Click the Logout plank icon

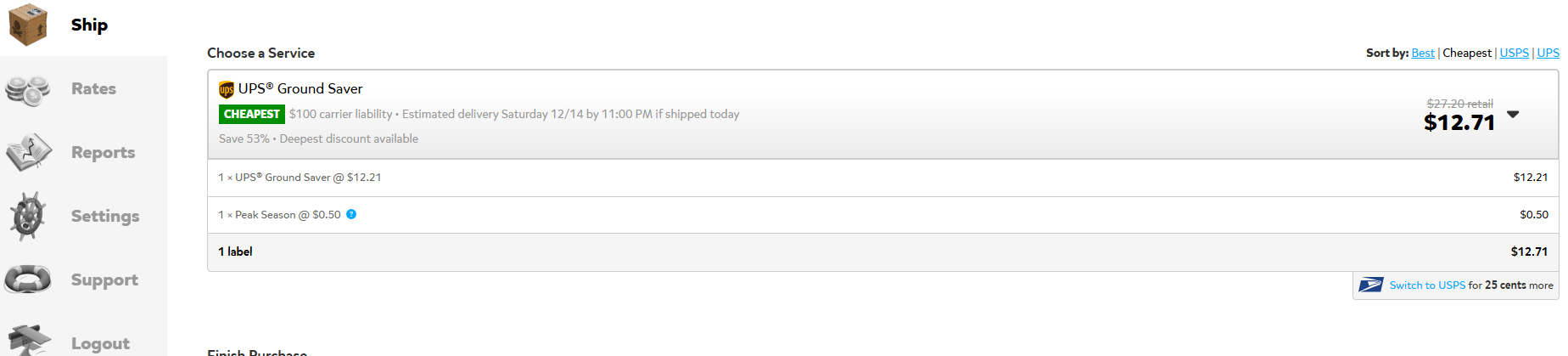click(28, 340)
